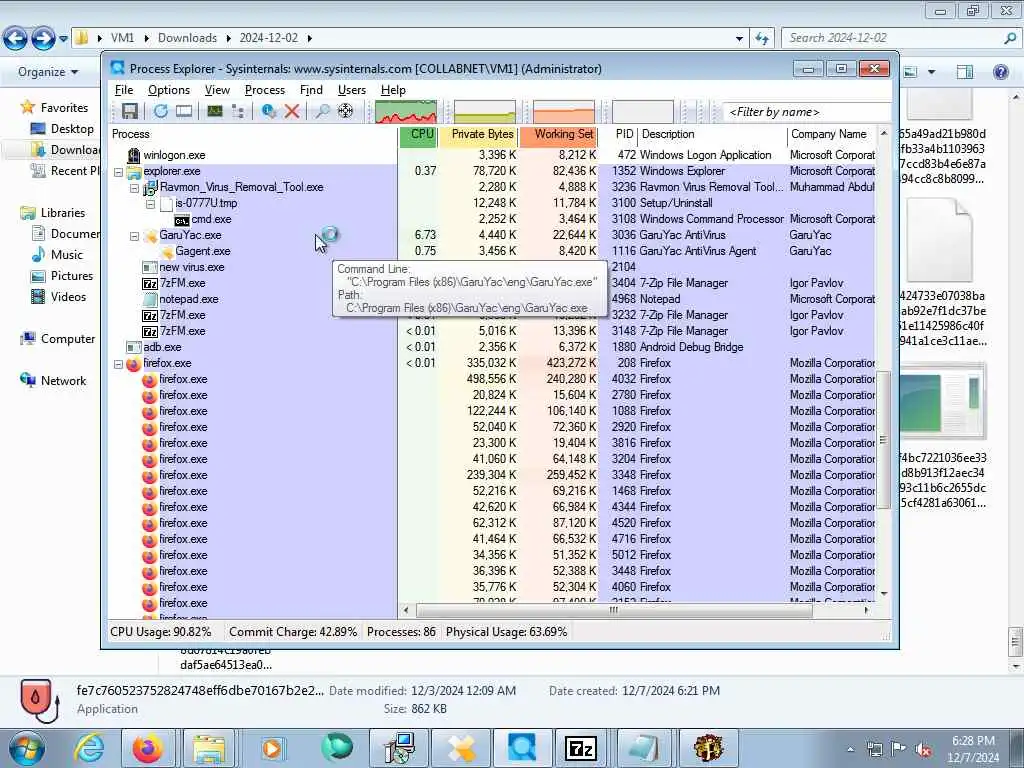Click the Windows Start orb

click(x=27, y=748)
